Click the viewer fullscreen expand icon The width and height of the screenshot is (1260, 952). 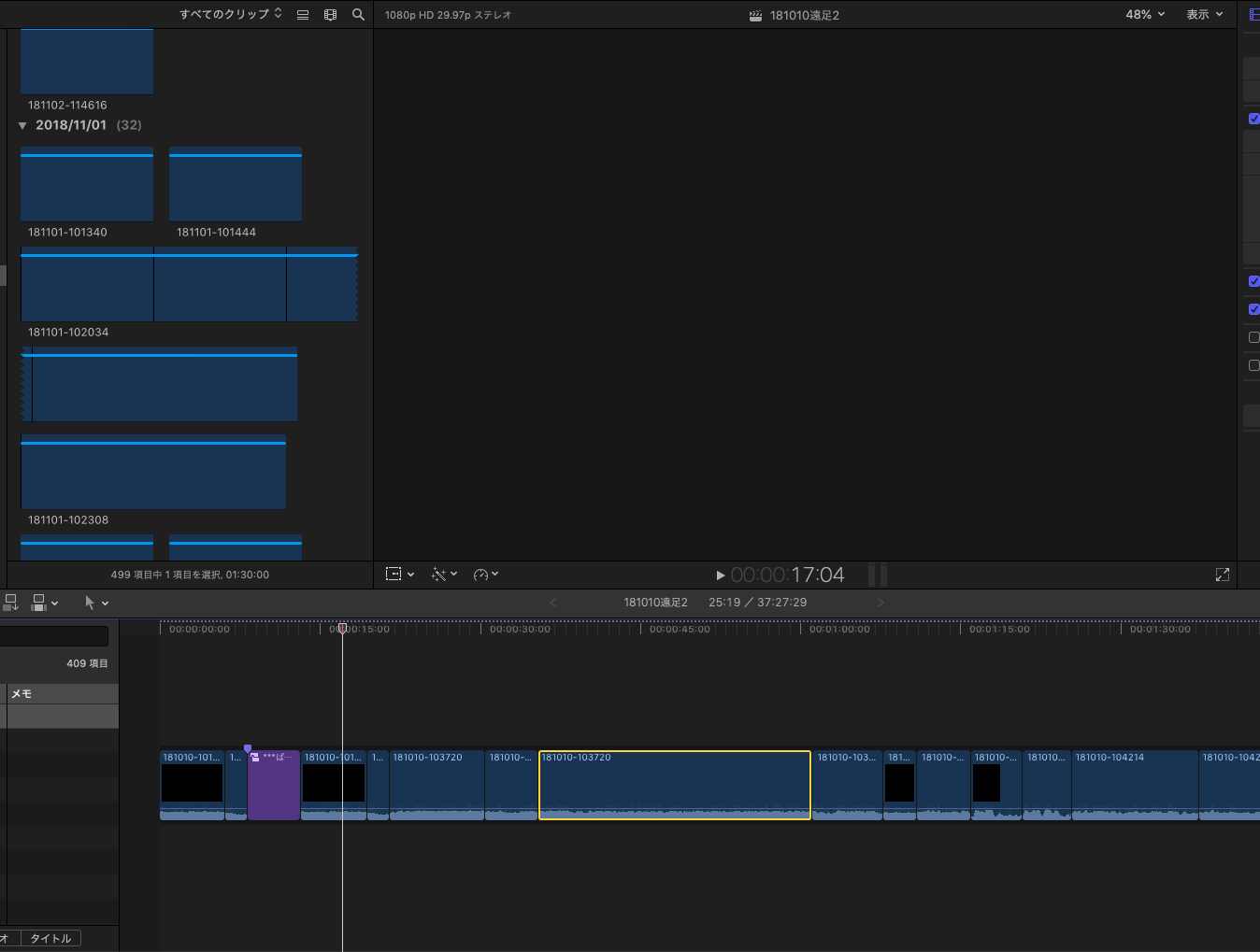click(x=1222, y=575)
